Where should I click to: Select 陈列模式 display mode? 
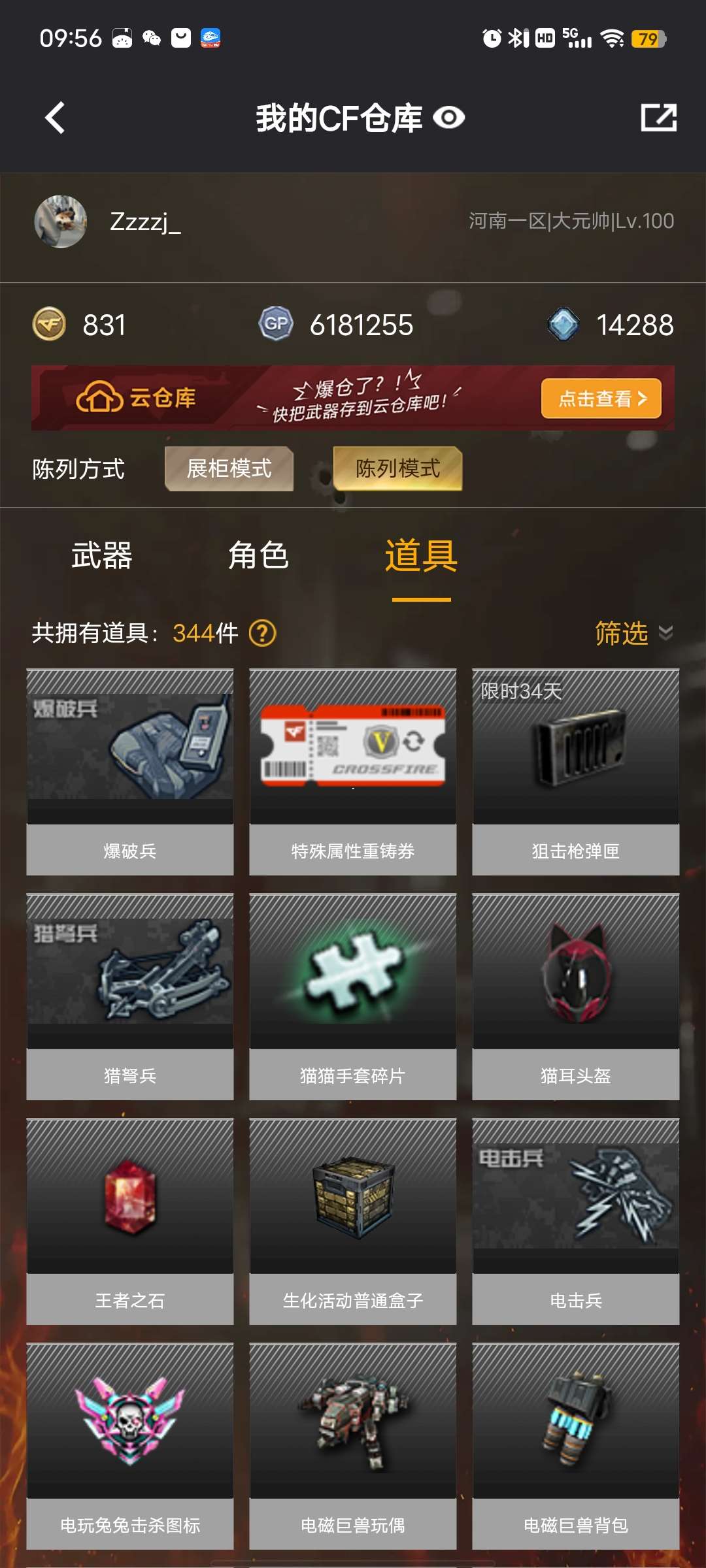point(397,468)
